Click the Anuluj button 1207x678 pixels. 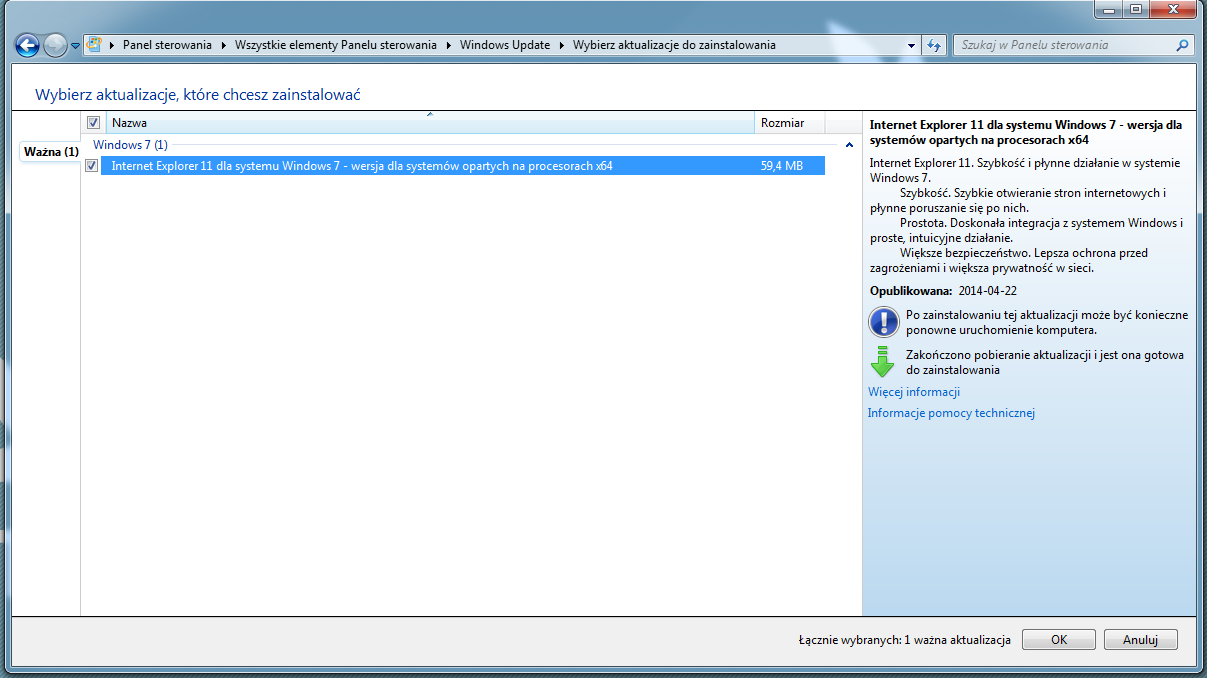pos(1140,640)
